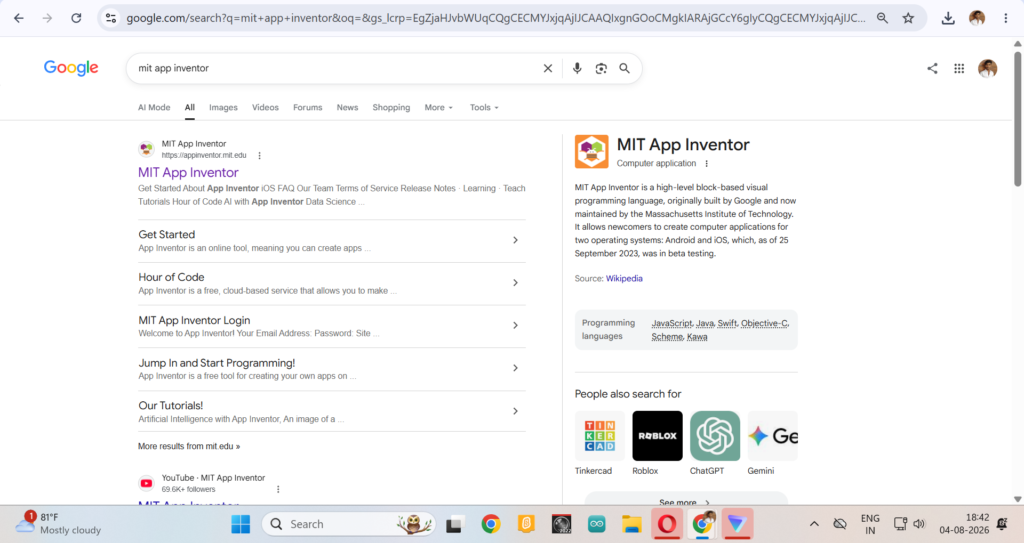Click the magnifier search button in search box
The image size is (1024, 543).
coord(625,68)
